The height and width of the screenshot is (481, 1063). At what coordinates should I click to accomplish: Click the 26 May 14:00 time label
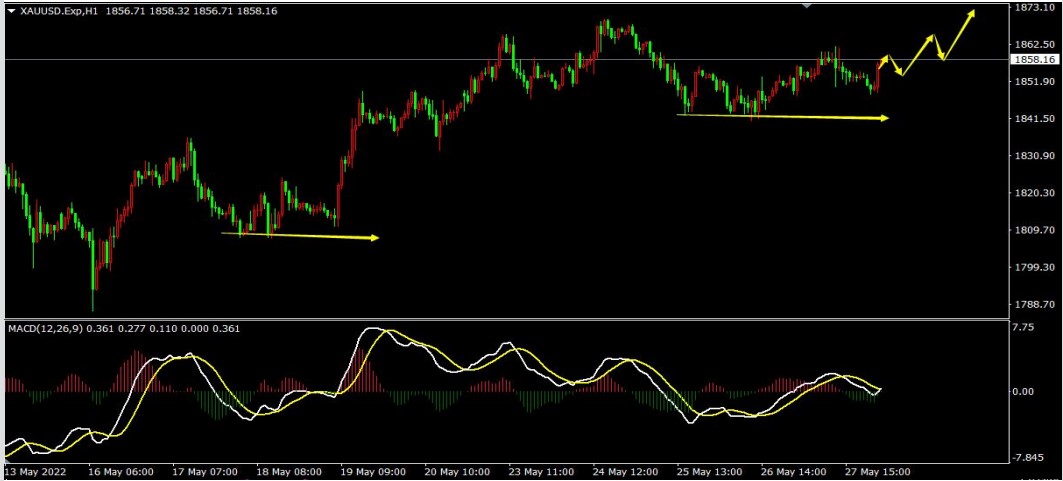point(793,472)
